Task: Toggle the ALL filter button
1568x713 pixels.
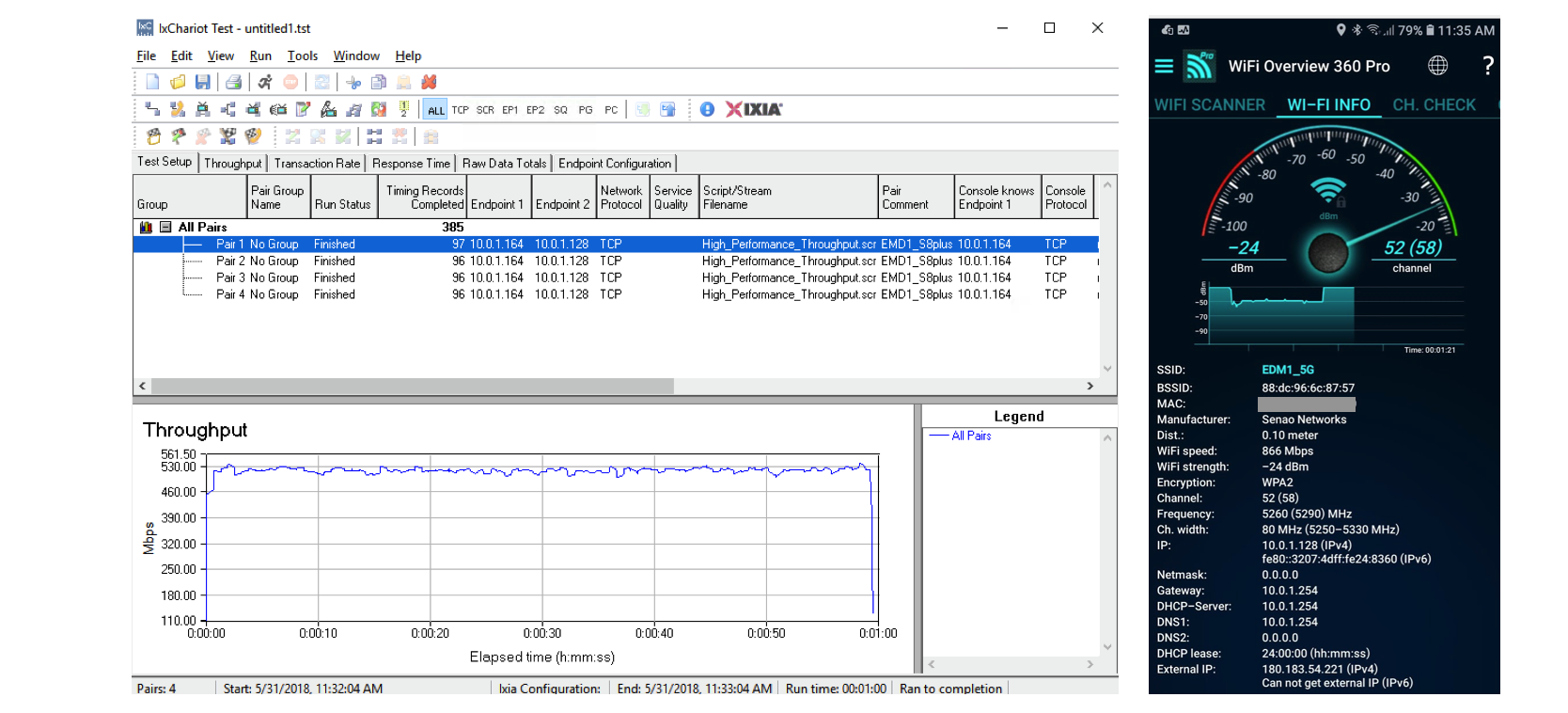Action: pyautogui.click(x=435, y=110)
